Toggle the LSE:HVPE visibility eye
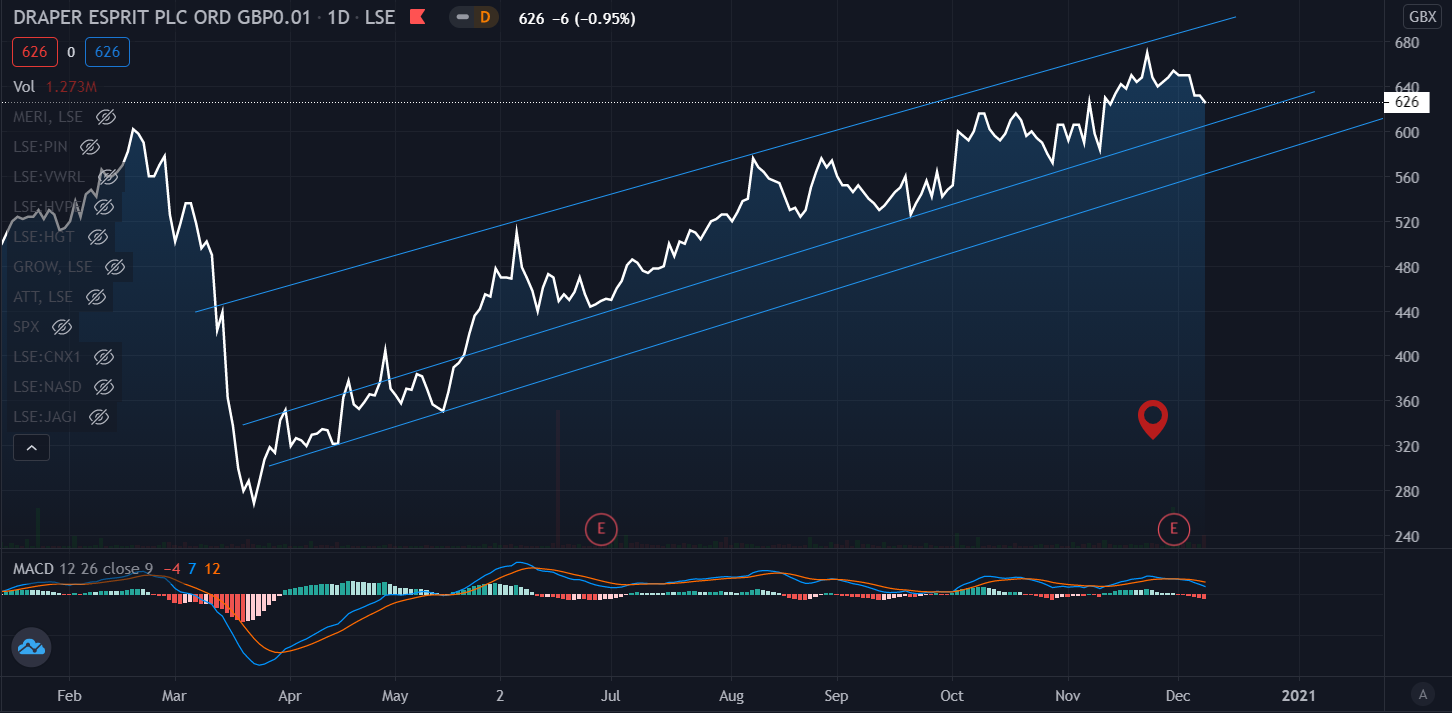 (x=104, y=207)
